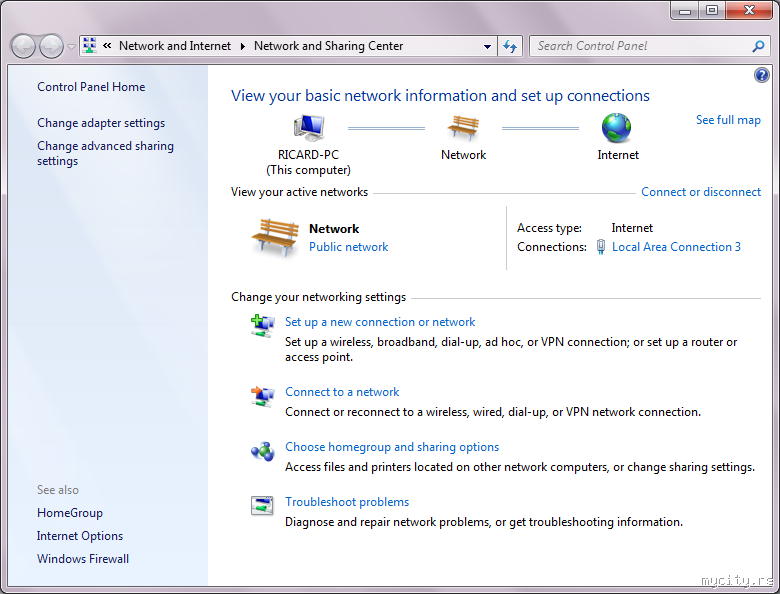Image resolution: width=780 pixels, height=594 pixels.
Task: Open Windows Firewall under See also
Action: click(x=83, y=559)
